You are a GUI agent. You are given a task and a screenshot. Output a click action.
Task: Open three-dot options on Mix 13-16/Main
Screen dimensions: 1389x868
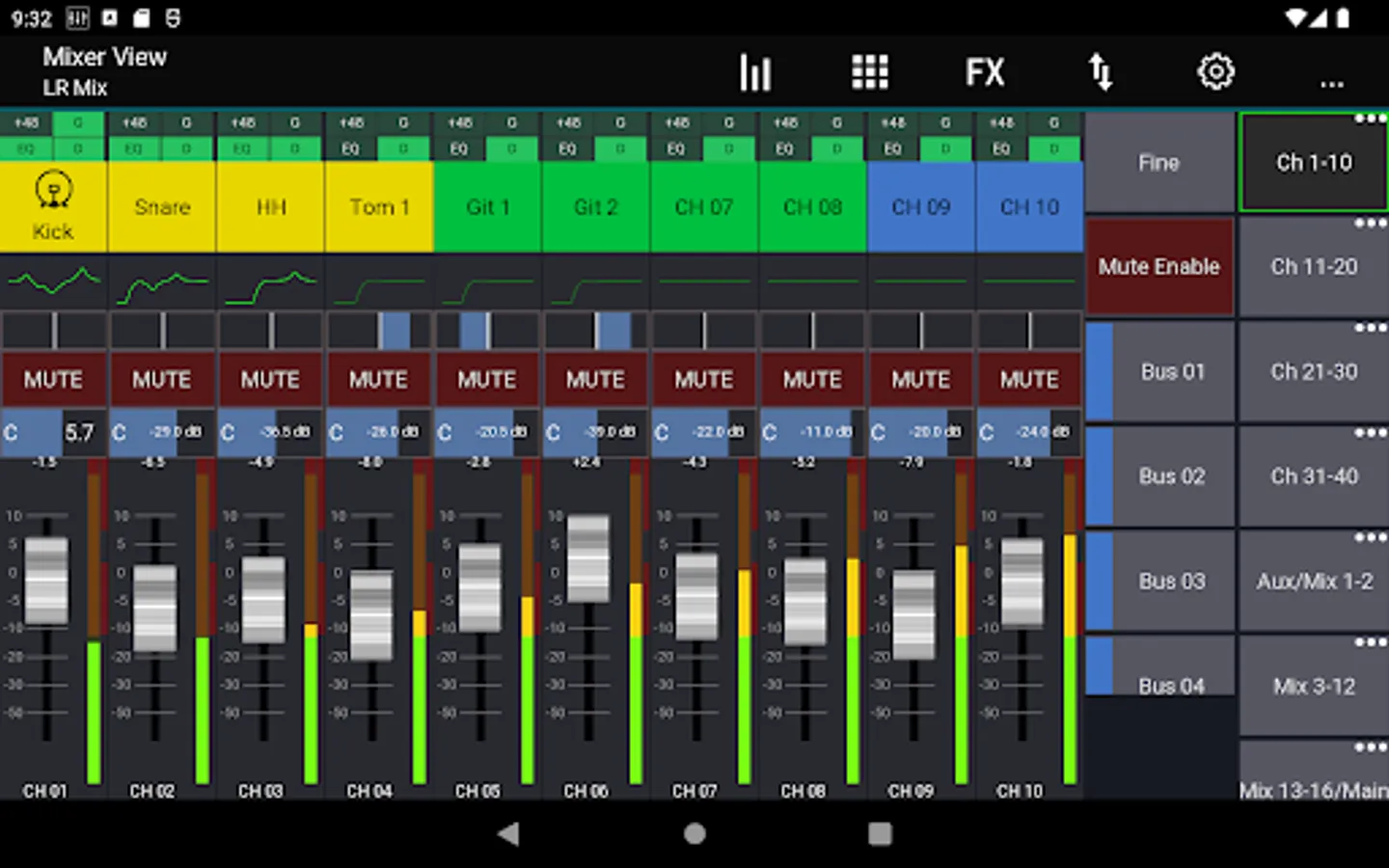1370,747
